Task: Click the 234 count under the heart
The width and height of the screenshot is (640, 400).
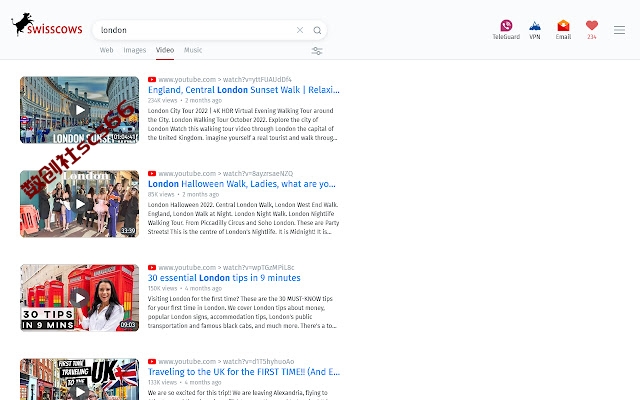Action: 592,37
